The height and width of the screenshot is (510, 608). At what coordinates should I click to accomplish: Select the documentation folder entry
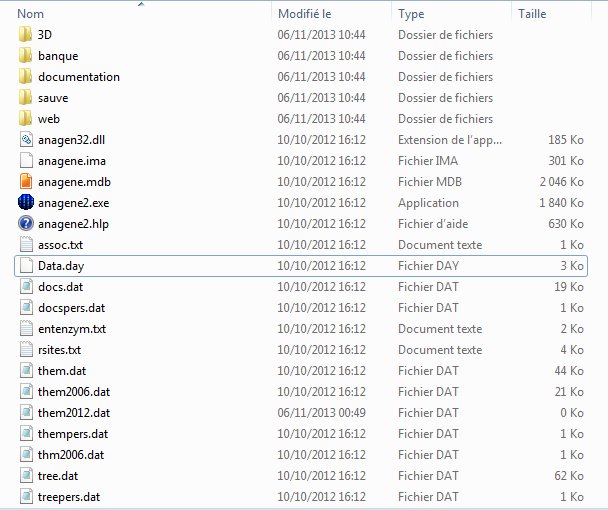78,77
